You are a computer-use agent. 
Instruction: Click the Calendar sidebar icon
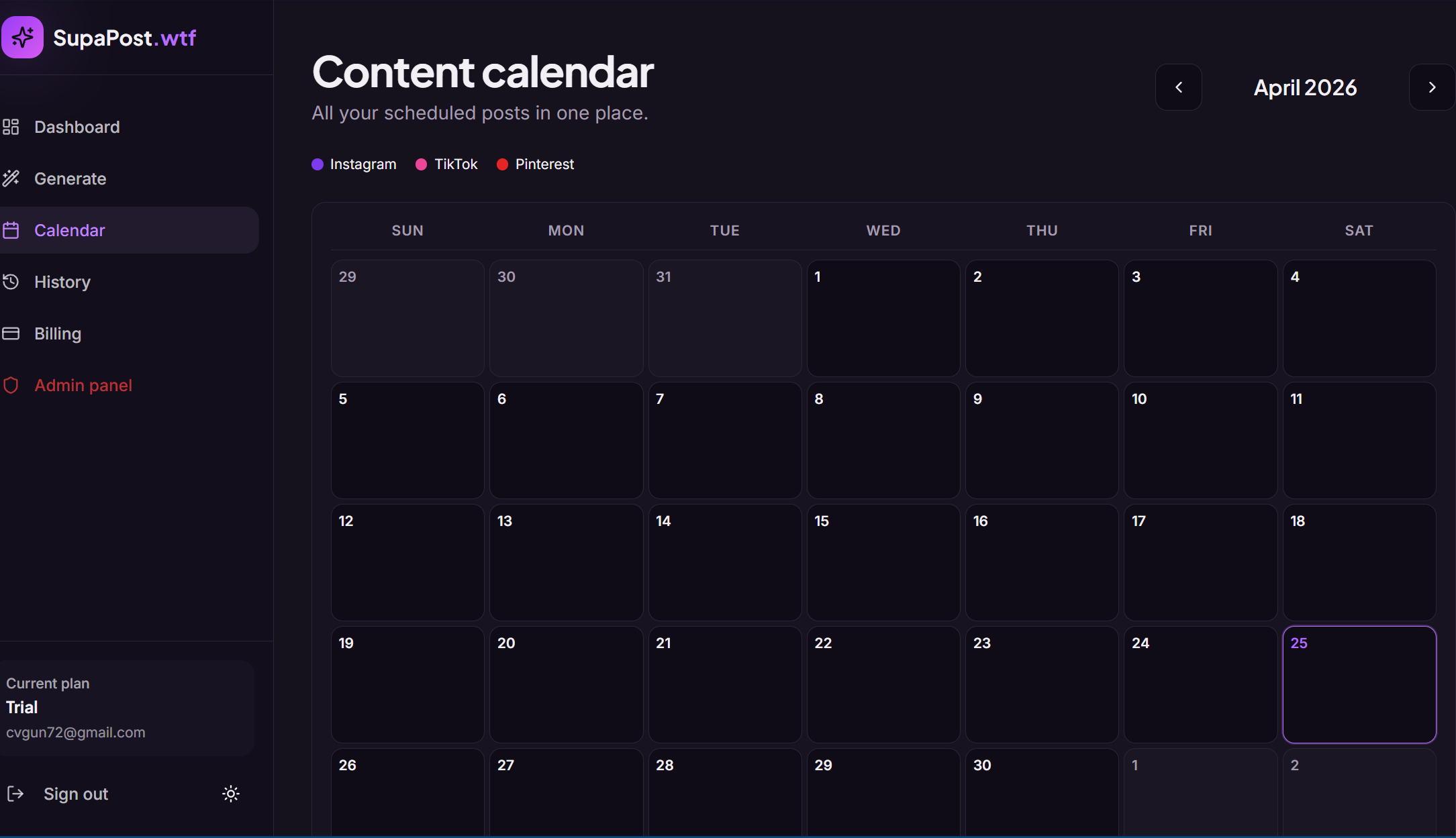(11, 230)
